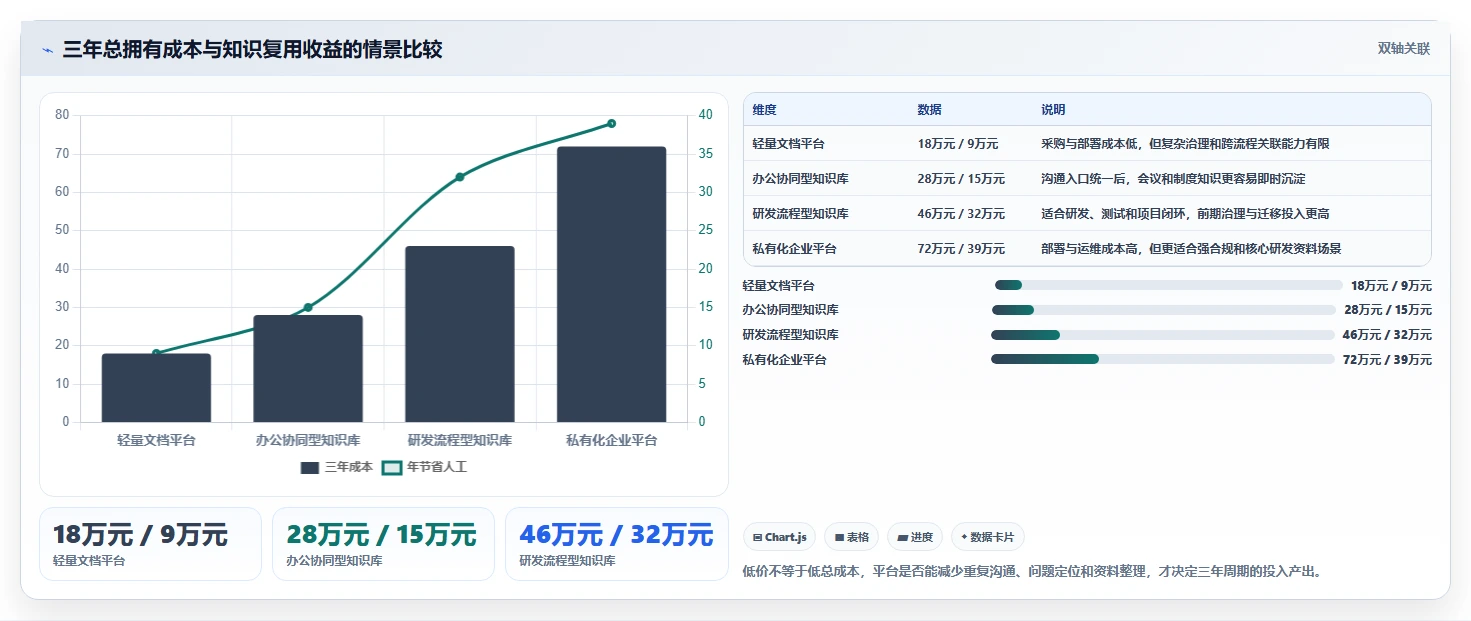
Task: Click right axis value 40
Action: click(705, 115)
